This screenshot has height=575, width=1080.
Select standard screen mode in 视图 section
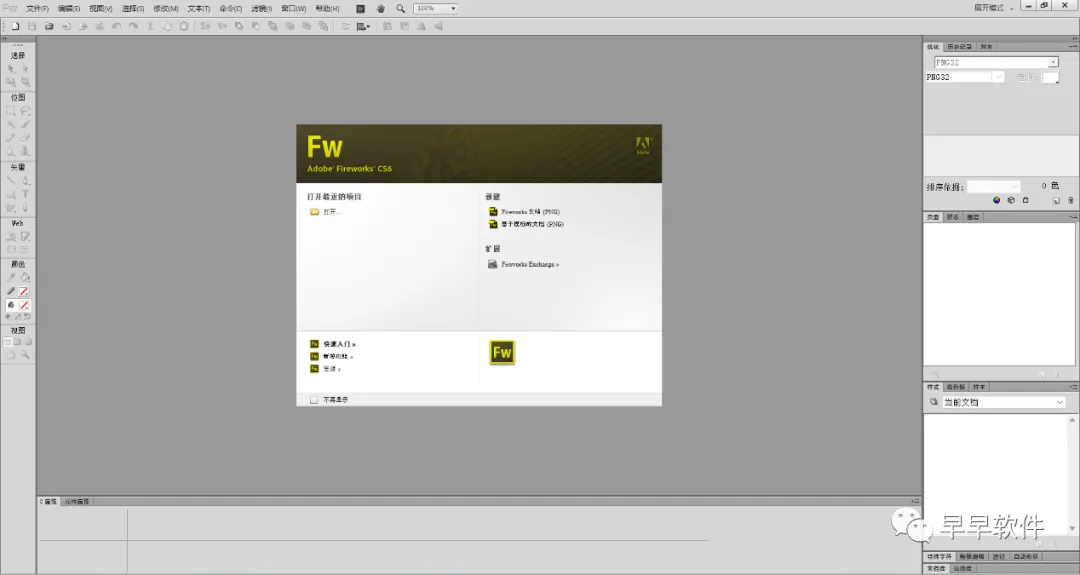click(x=8, y=342)
